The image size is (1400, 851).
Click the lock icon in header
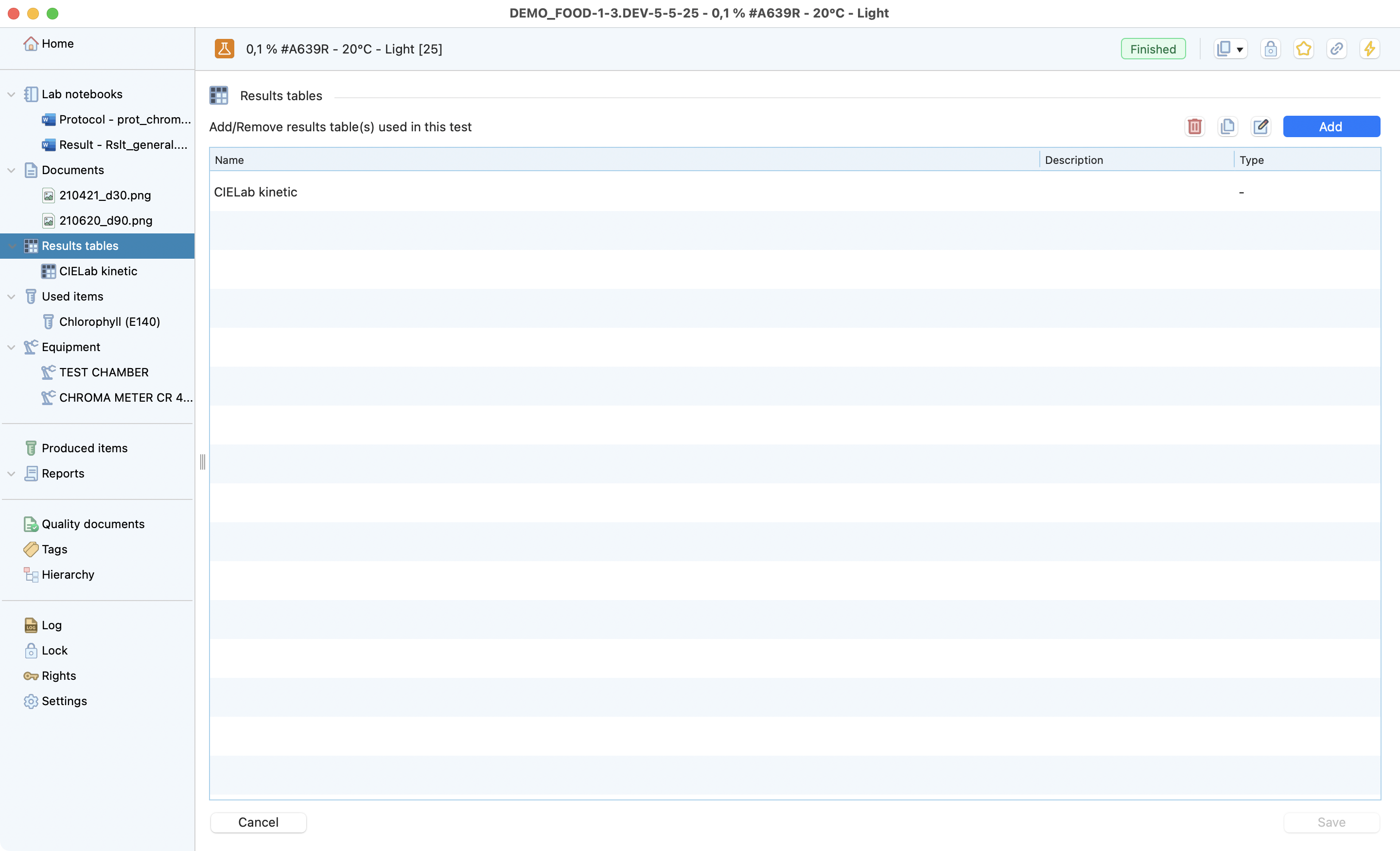click(x=1271, y=49)
